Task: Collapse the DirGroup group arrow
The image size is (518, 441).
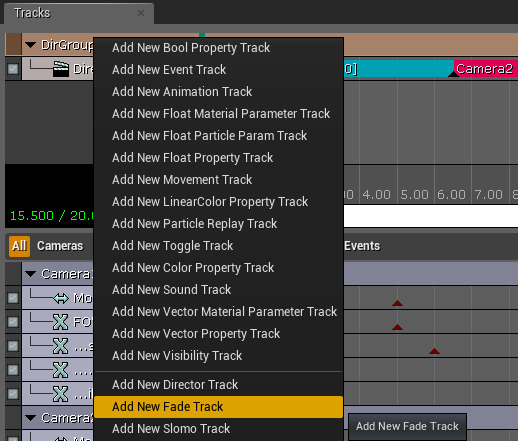Action: (x=31, y=45)
